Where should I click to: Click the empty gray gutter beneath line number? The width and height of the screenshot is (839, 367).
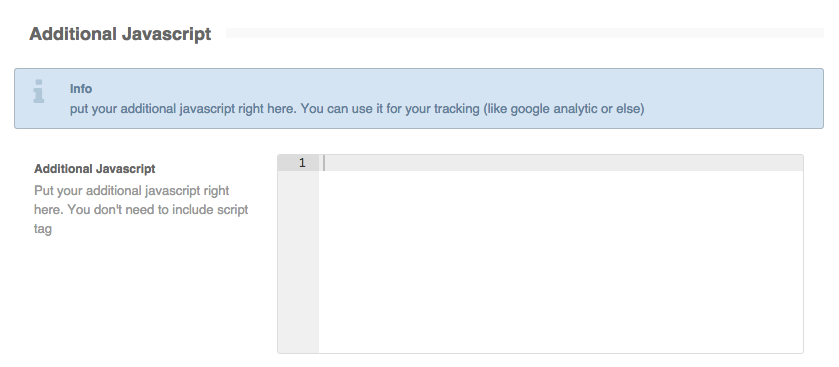(298, 262)
